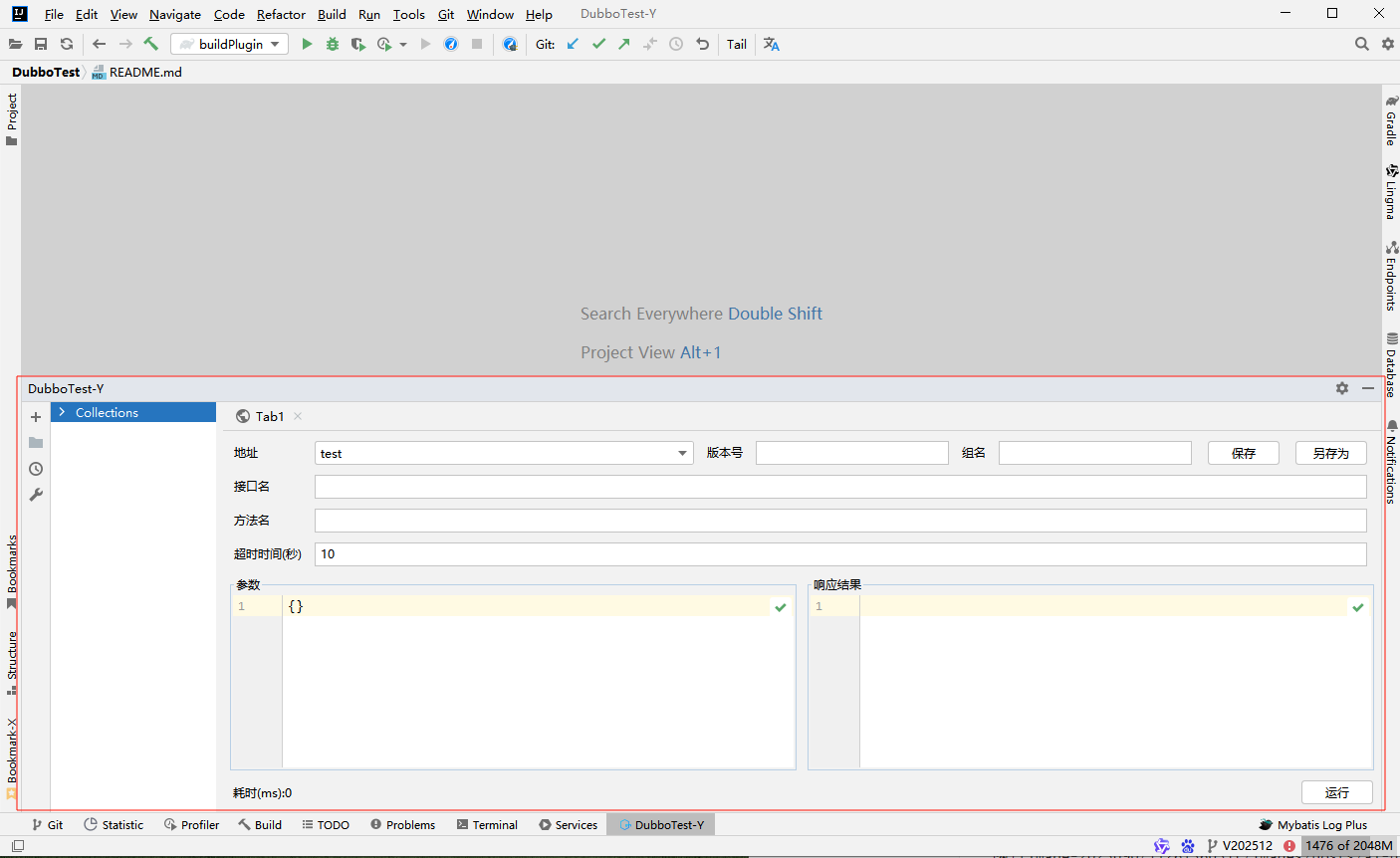Click the 版本号 version input field
Viewport: 1400px width, 858px height.
[851, 453]
